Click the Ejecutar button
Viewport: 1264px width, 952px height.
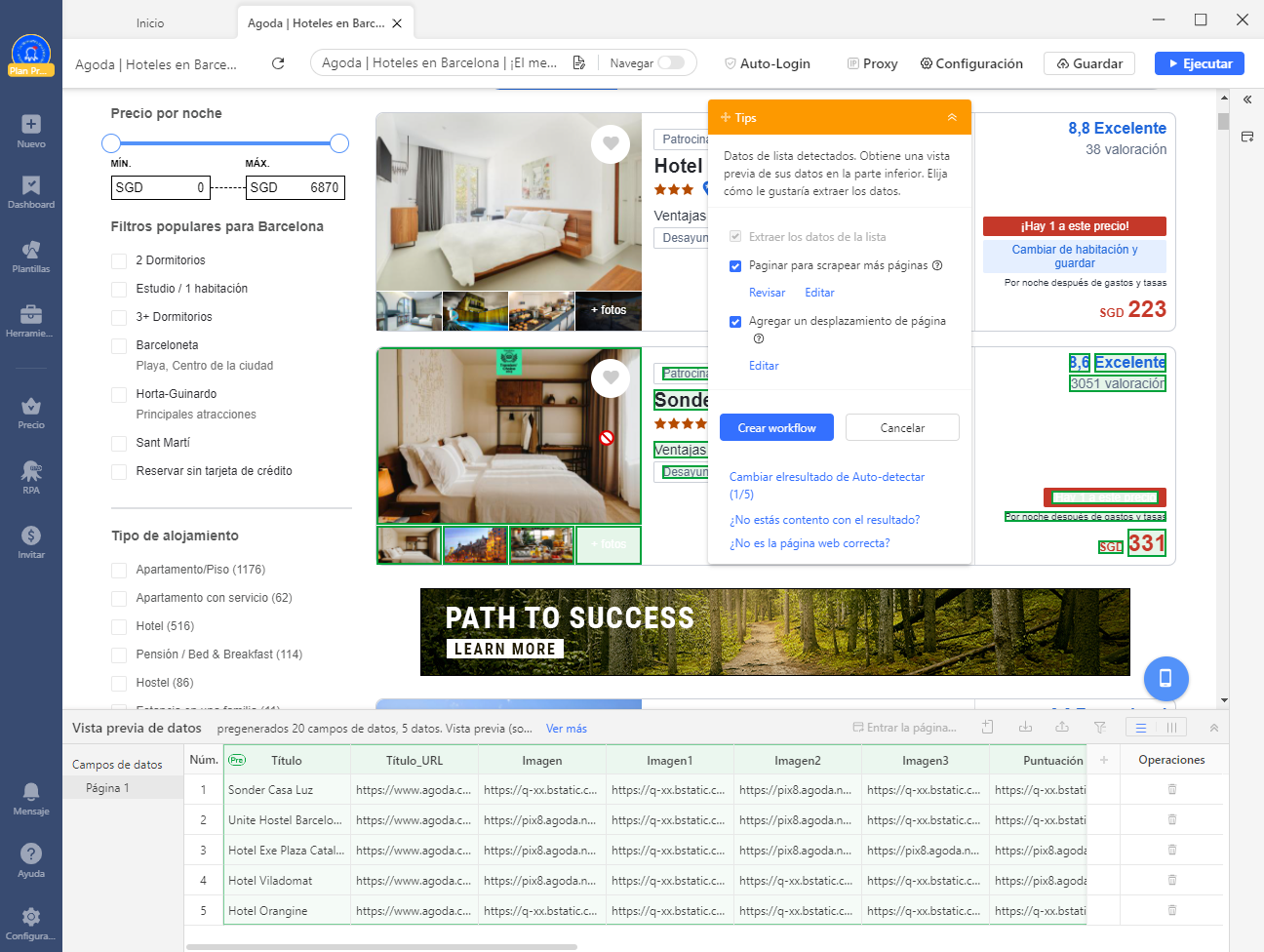(x=1200, y=63)
